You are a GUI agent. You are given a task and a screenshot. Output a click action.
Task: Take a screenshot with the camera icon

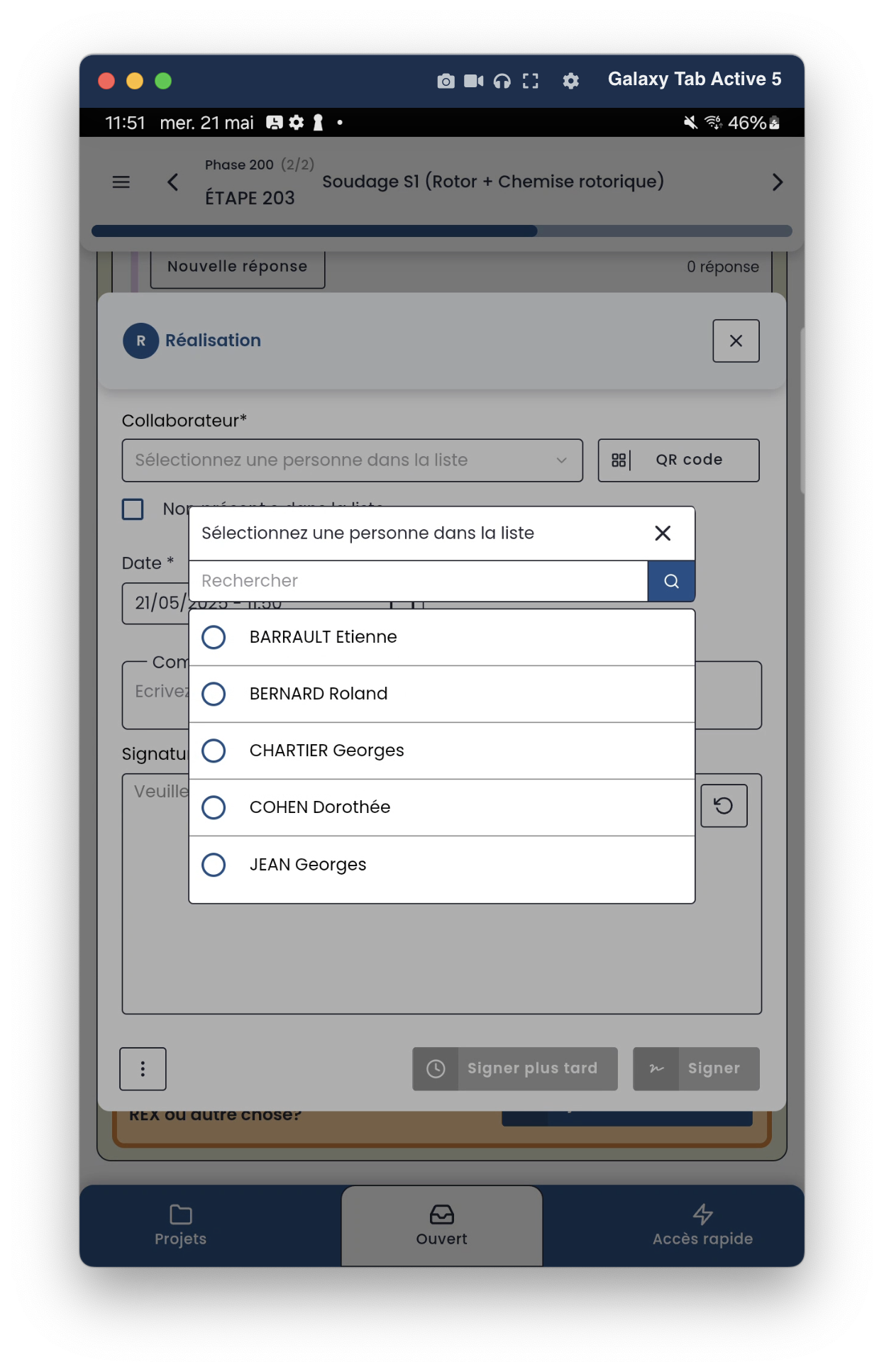click(x=446, y=82)
